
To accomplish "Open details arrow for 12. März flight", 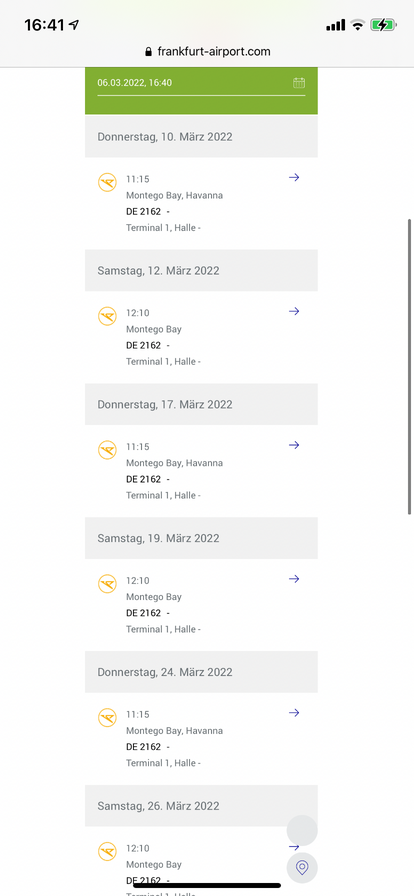I will [294, 311].
